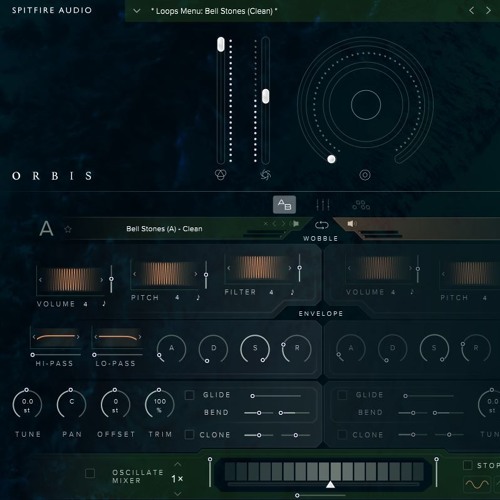Toggle the link loop icon above WOBBLE
Screen dimensions: 500x500
[321, 225]
